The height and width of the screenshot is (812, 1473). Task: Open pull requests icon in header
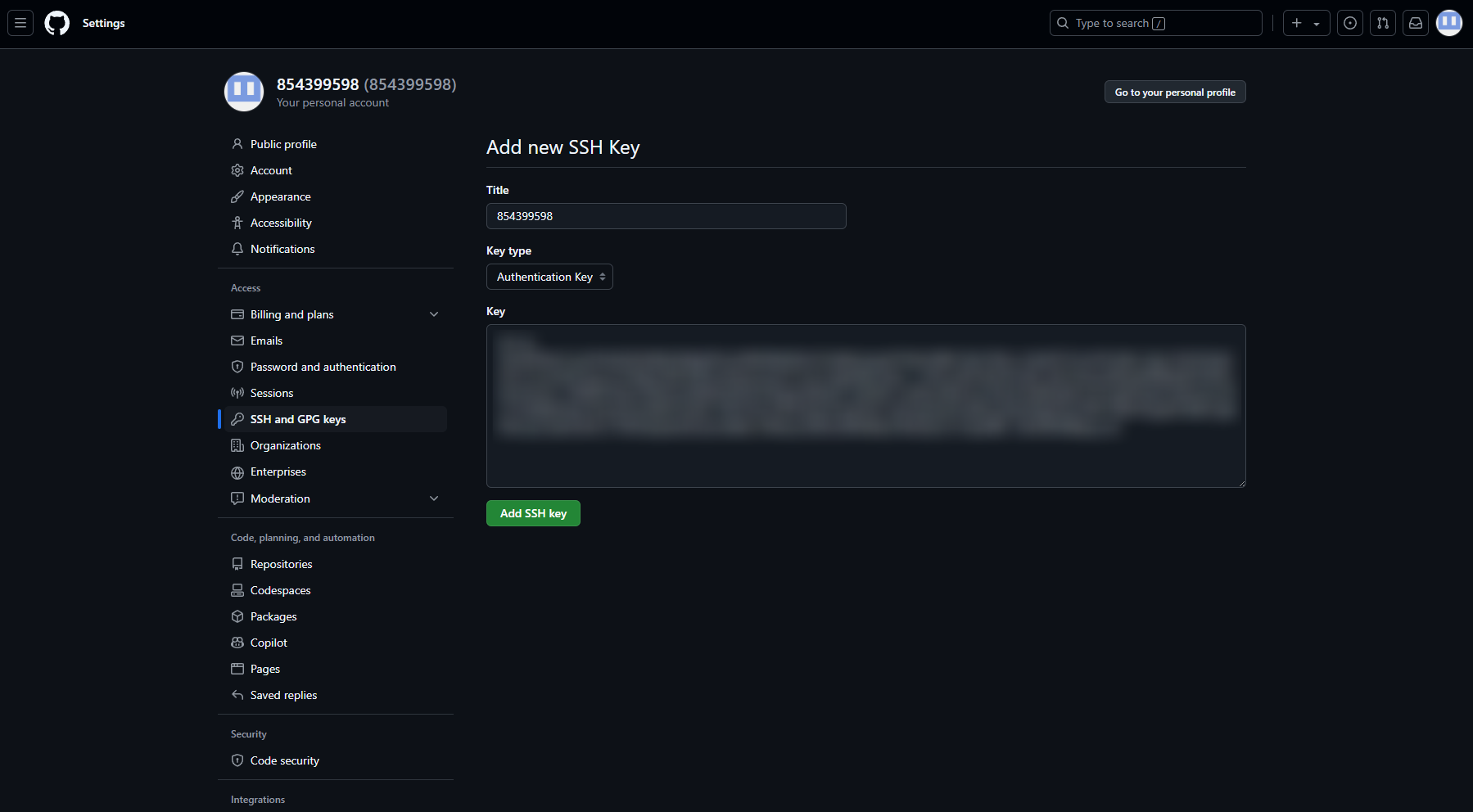click(1382, 23)
